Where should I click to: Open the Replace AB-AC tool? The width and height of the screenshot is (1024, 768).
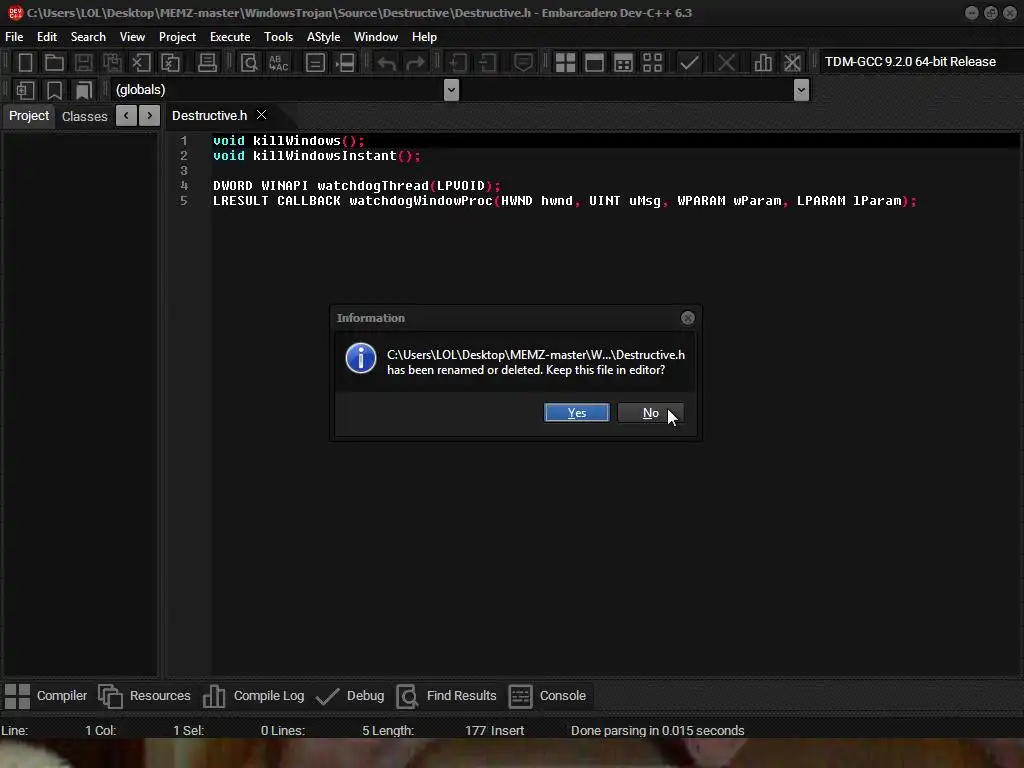(x=278, y=63)
